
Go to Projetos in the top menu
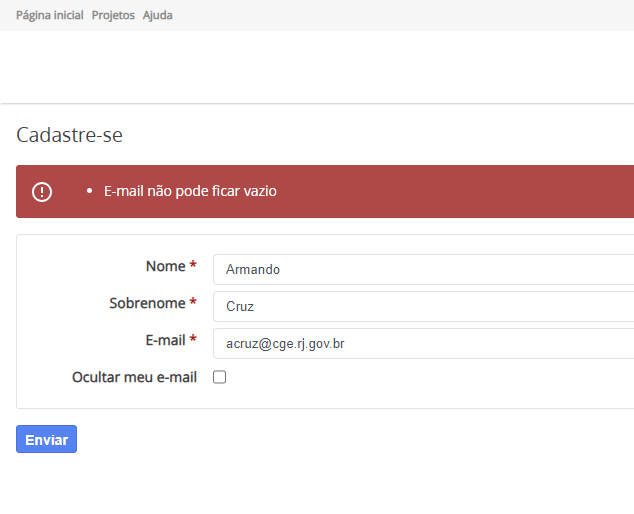(x=113, y=15)
